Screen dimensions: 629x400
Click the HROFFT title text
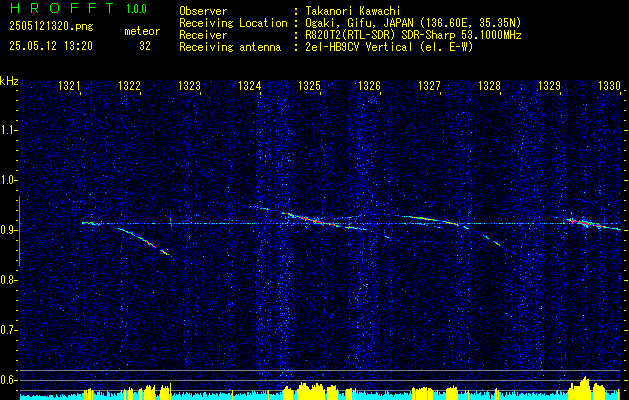[62, 8]
